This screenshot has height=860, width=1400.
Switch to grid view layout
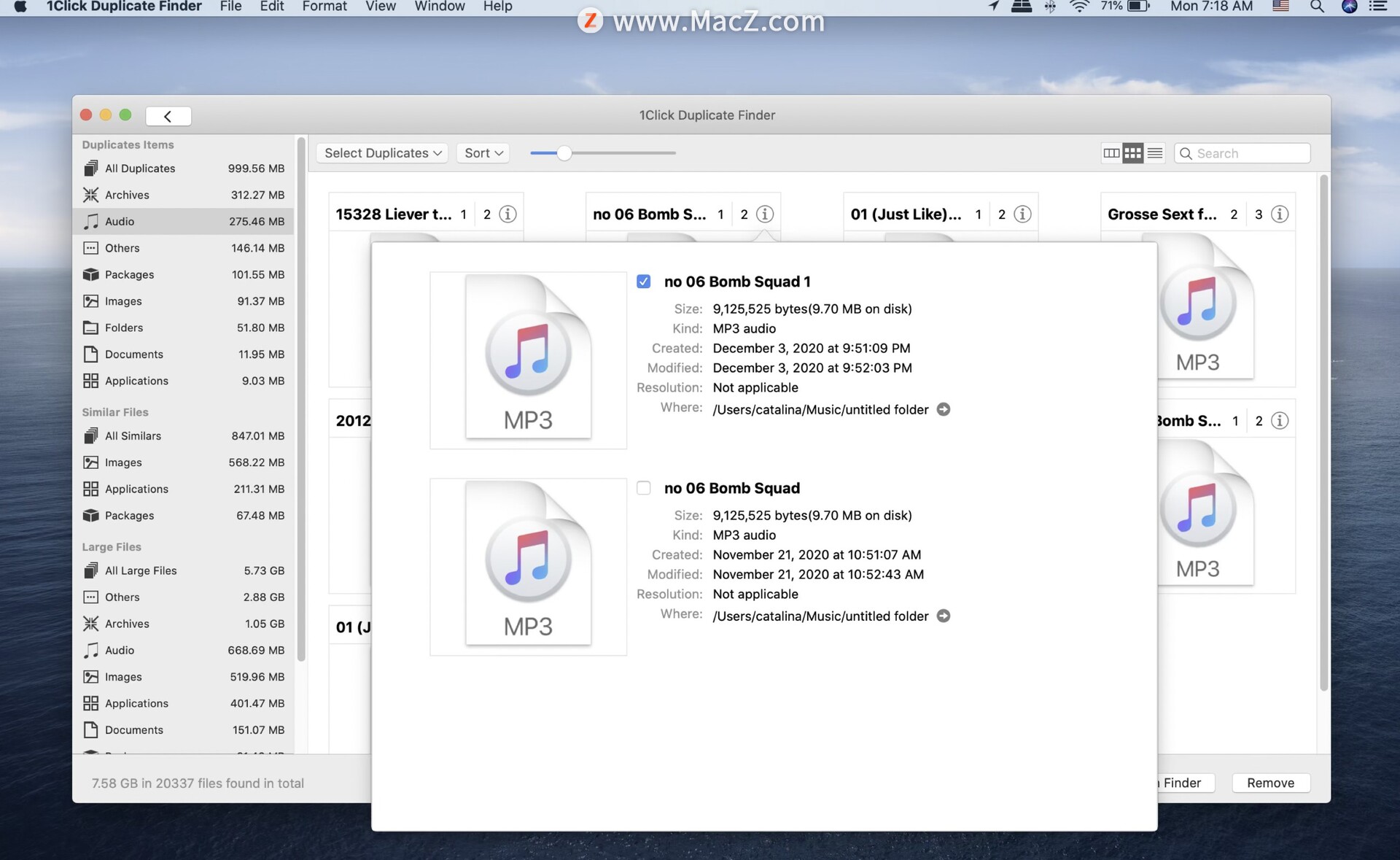coord(1132,153)
